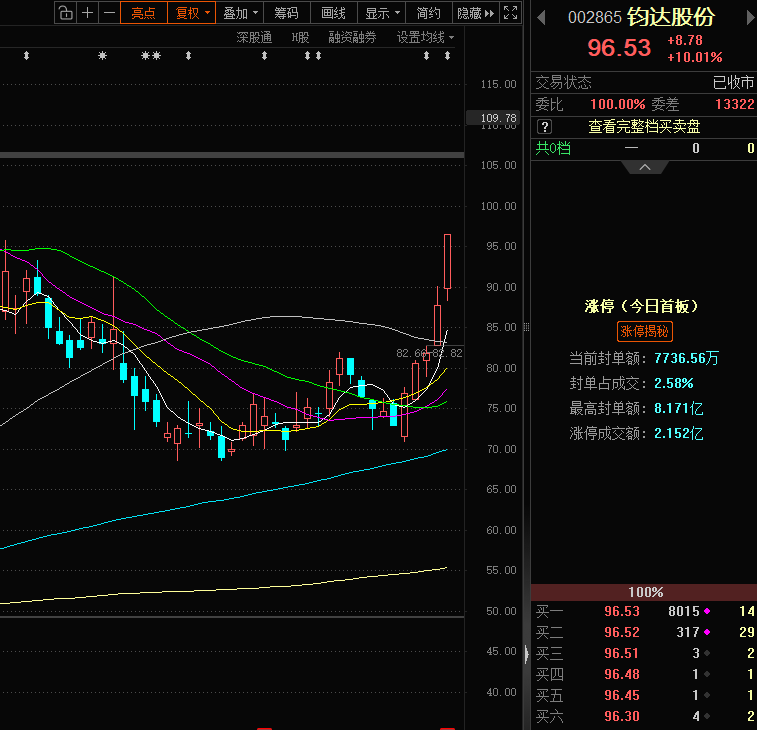Select the 买一 96.53 order row

(x=644, y=611)
